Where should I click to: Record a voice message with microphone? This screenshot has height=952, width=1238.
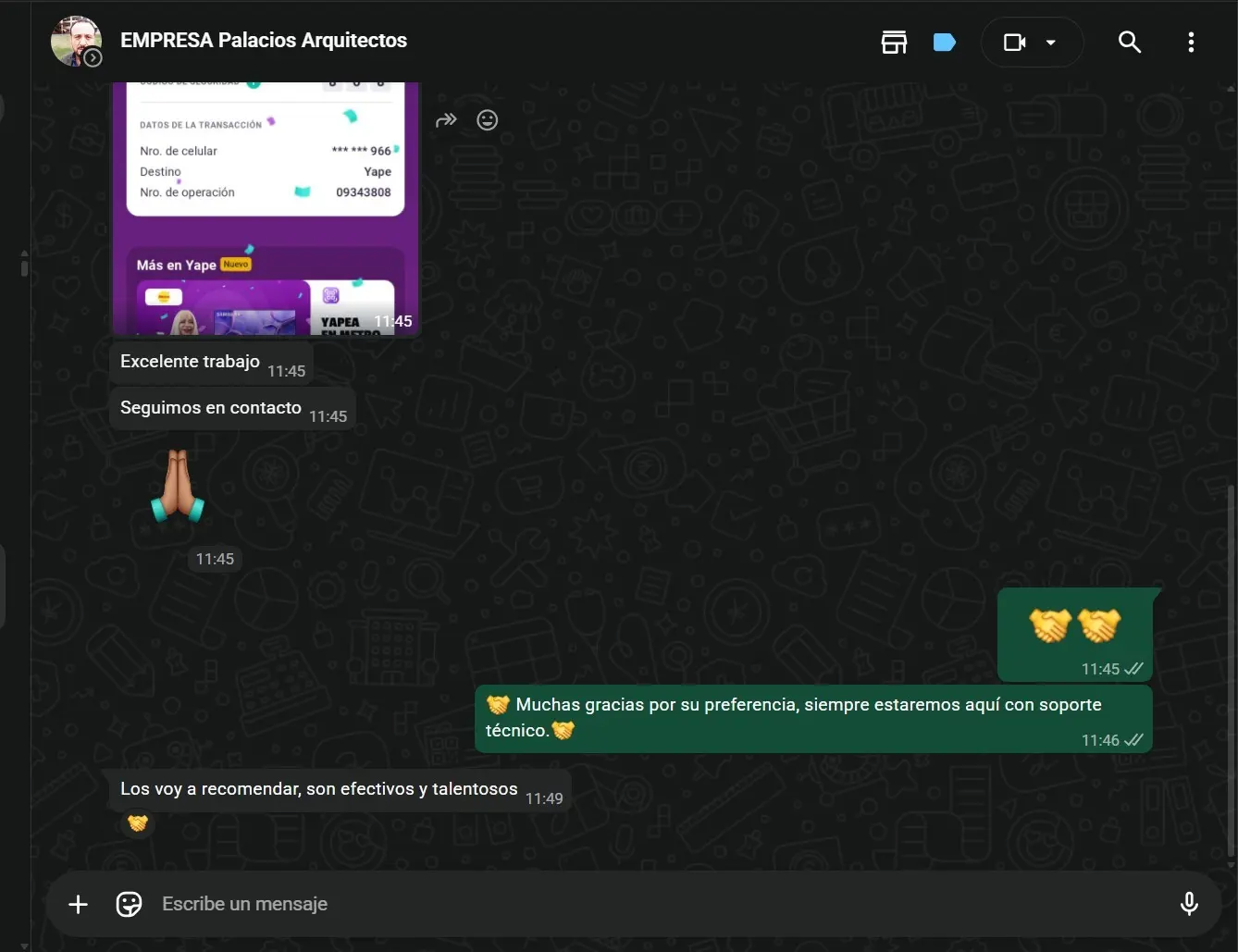1189,904
